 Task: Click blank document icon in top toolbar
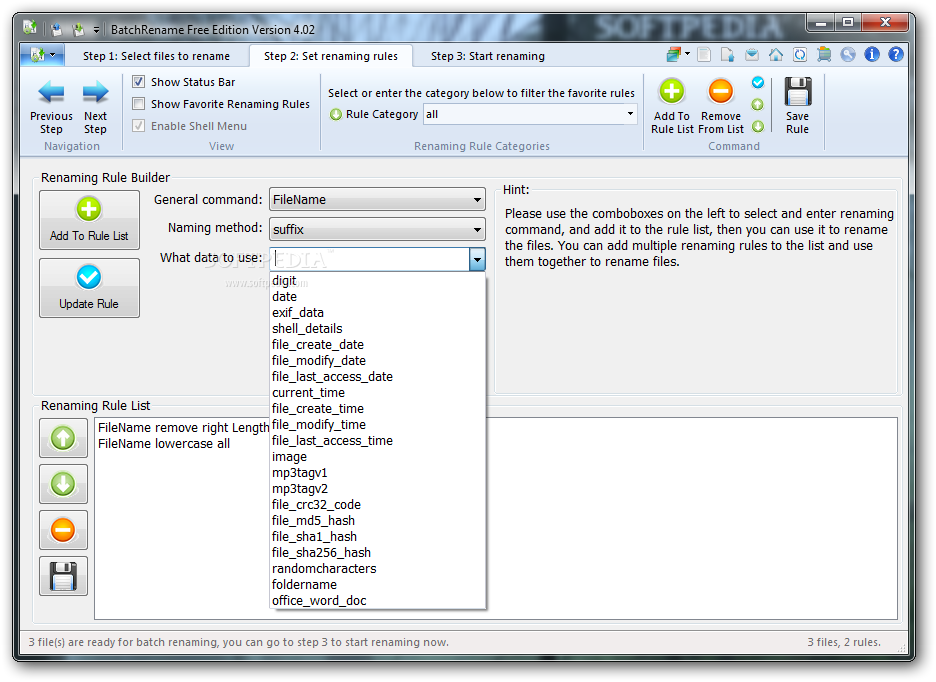pyautogui.click(x=704, y=55)
